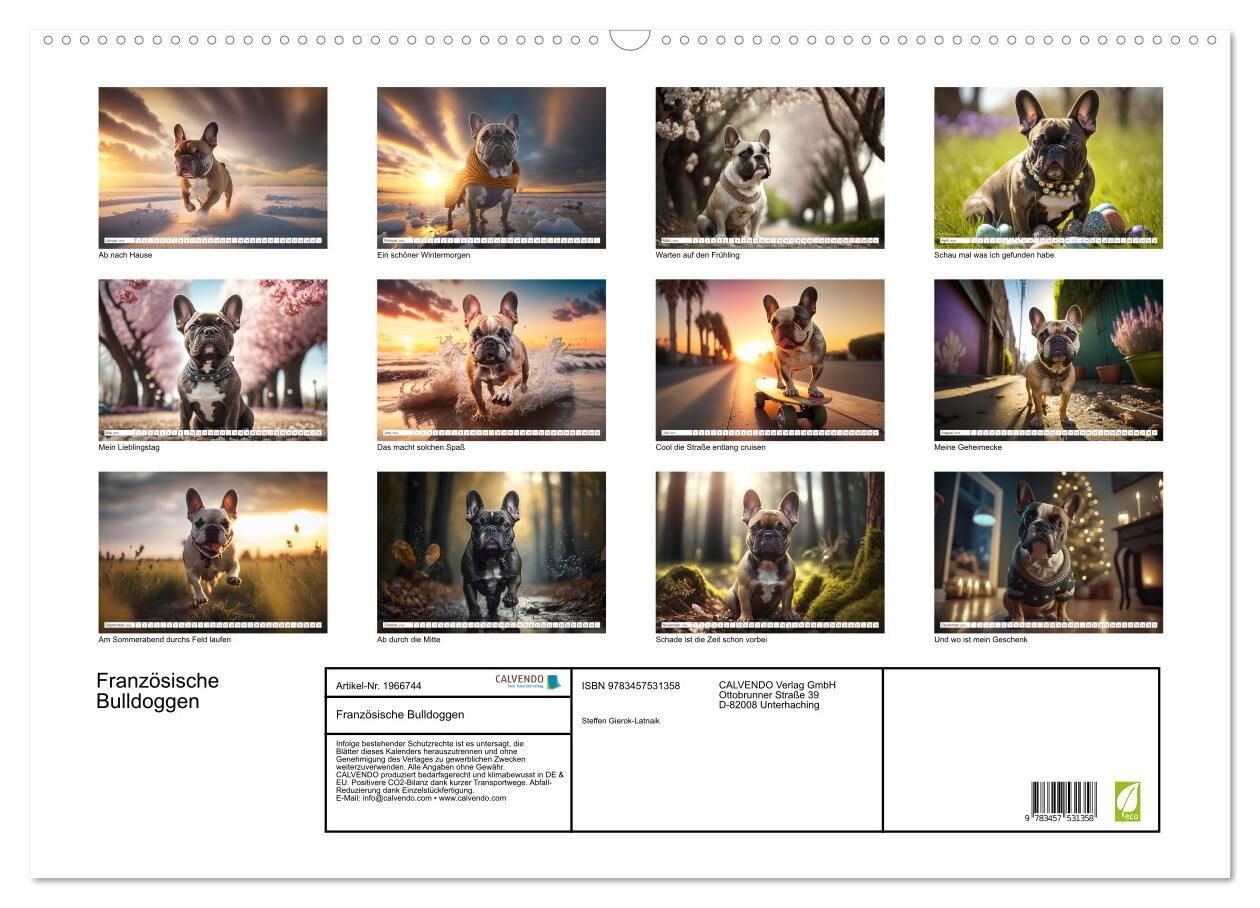
Task: Click the calendar hanger notch at top
Action: tap(630, 40)
